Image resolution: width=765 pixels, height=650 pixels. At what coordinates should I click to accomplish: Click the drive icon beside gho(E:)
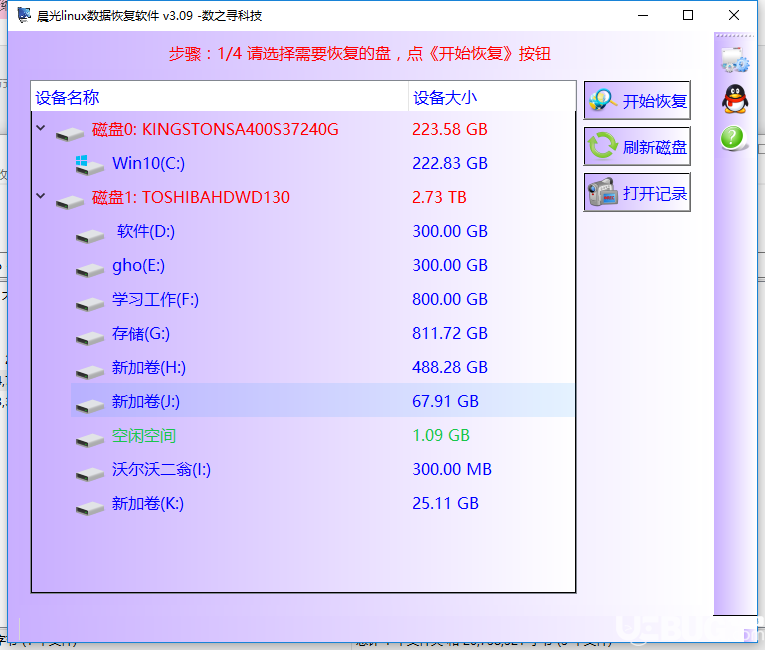(90, 270)
